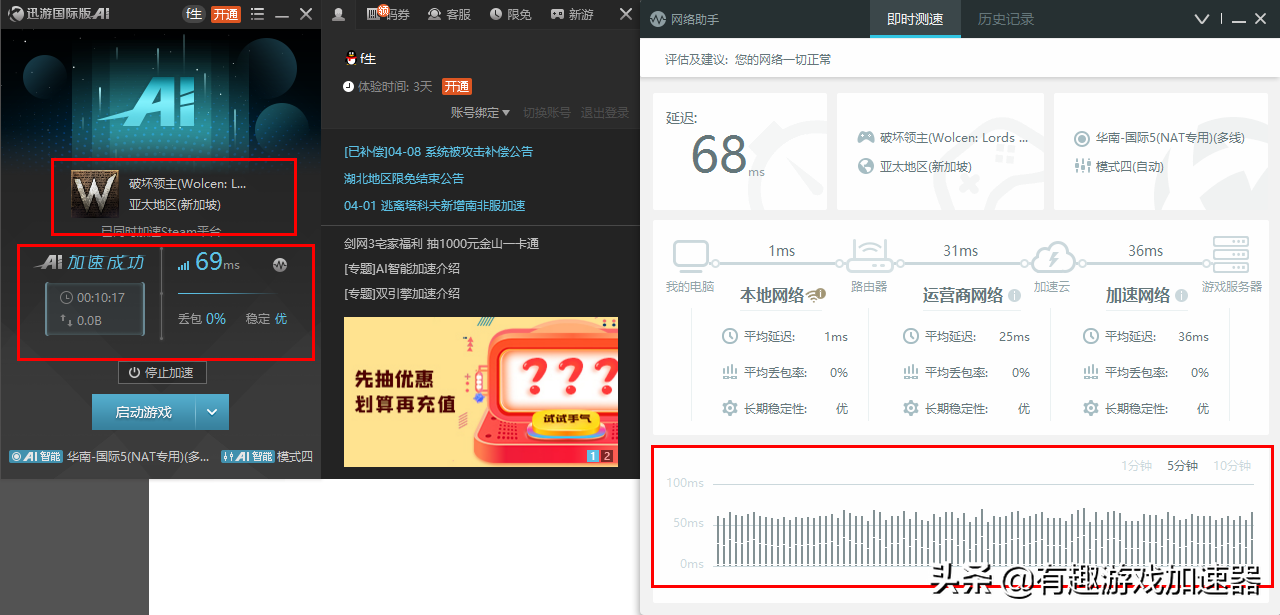Switch to banner page 1 indicator
This screenshot has width=1280, height=615.
(592, 456)
